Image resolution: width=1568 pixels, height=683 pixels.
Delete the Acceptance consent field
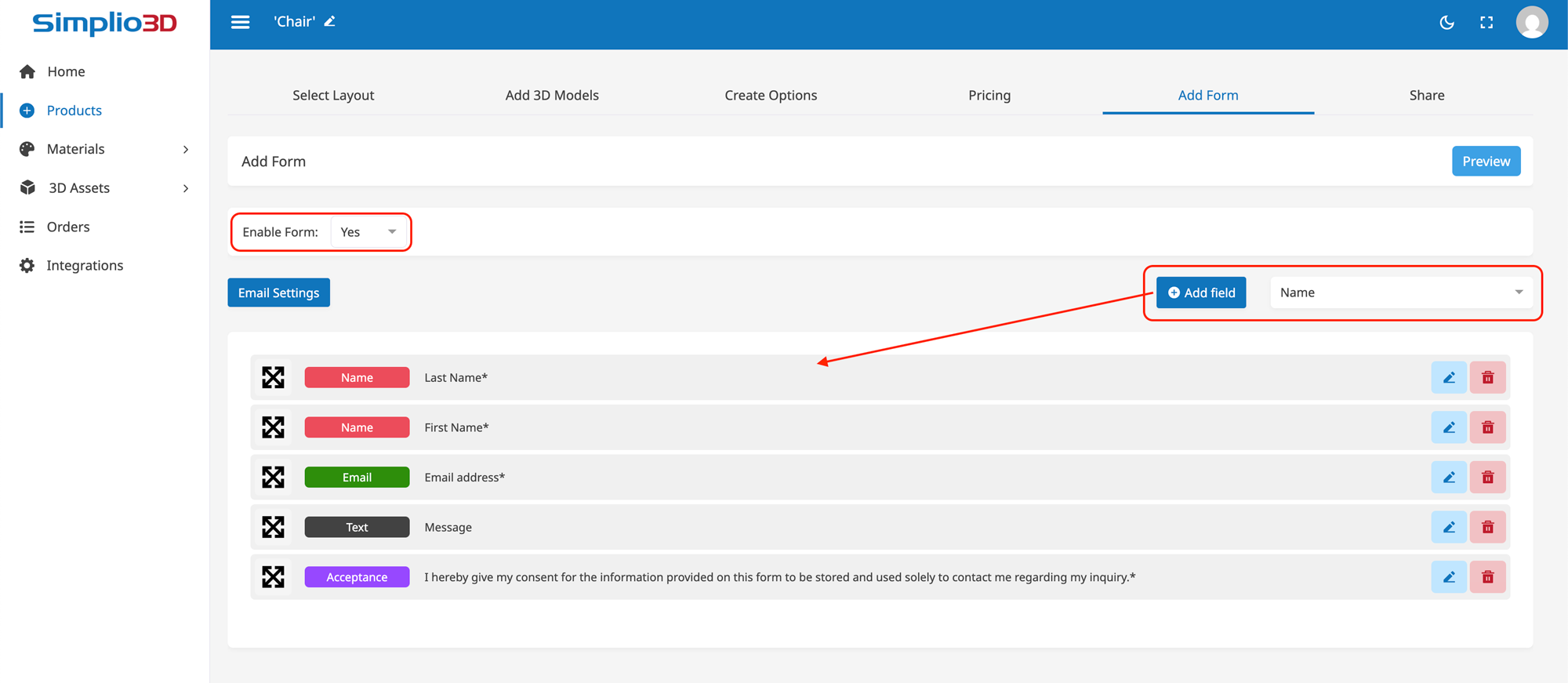pos(1487,577)
